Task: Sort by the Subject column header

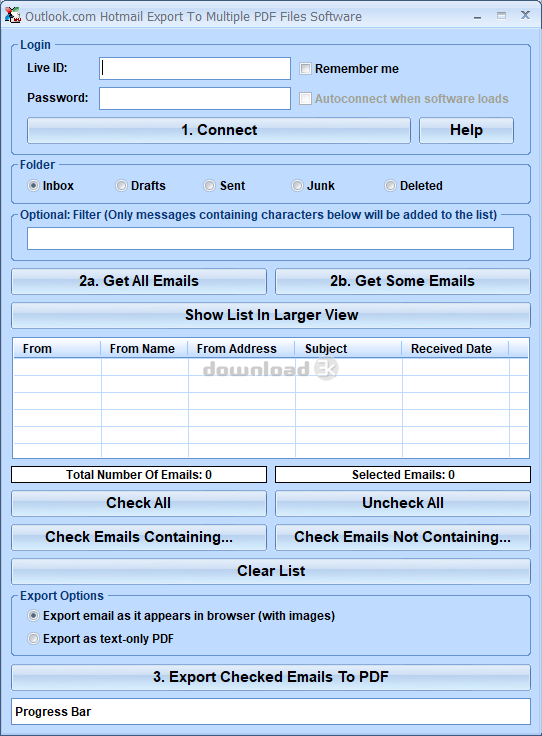Action: pos(348,349)
